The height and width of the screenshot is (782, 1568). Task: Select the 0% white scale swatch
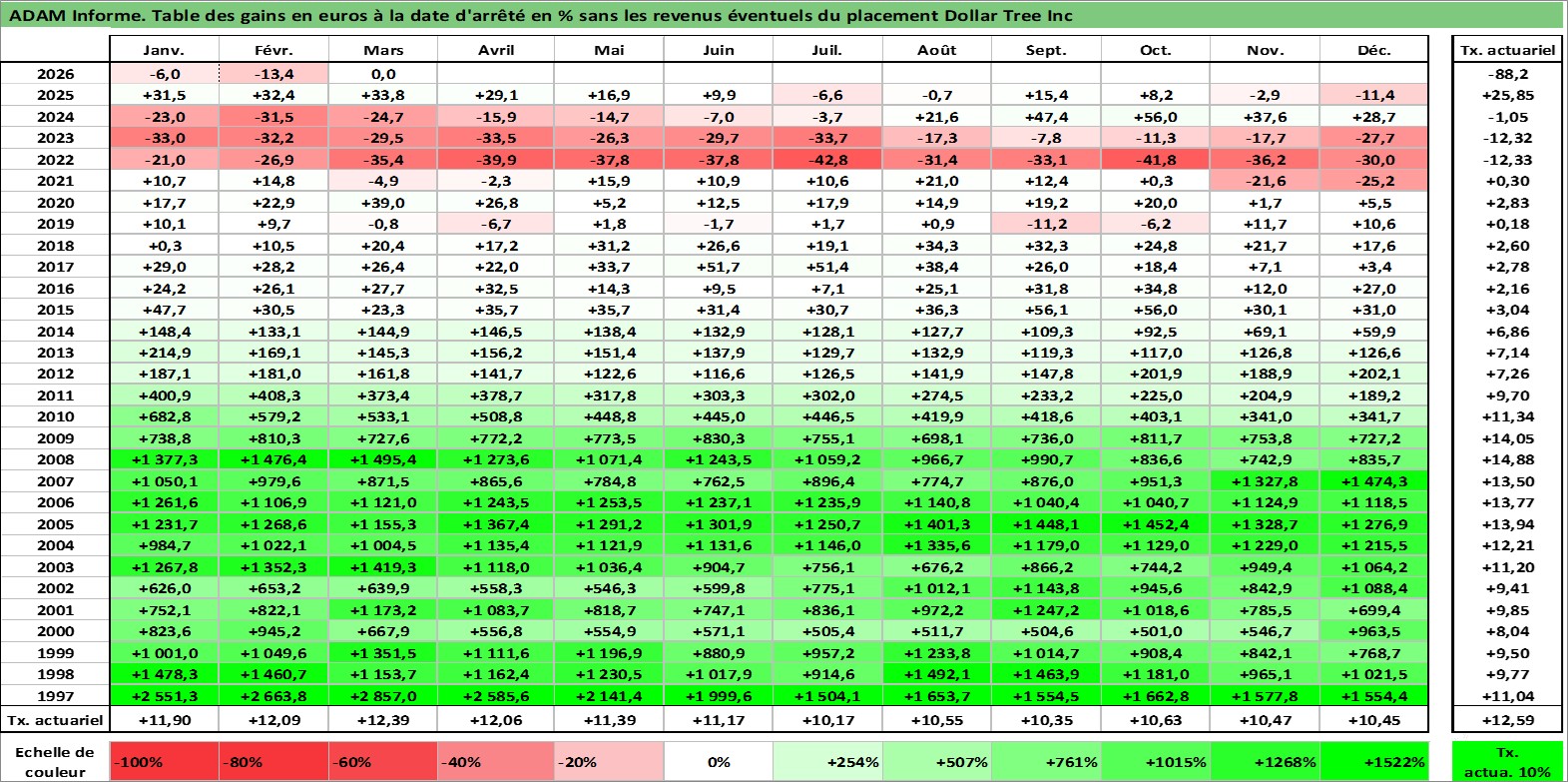click(x=719, y=761)
